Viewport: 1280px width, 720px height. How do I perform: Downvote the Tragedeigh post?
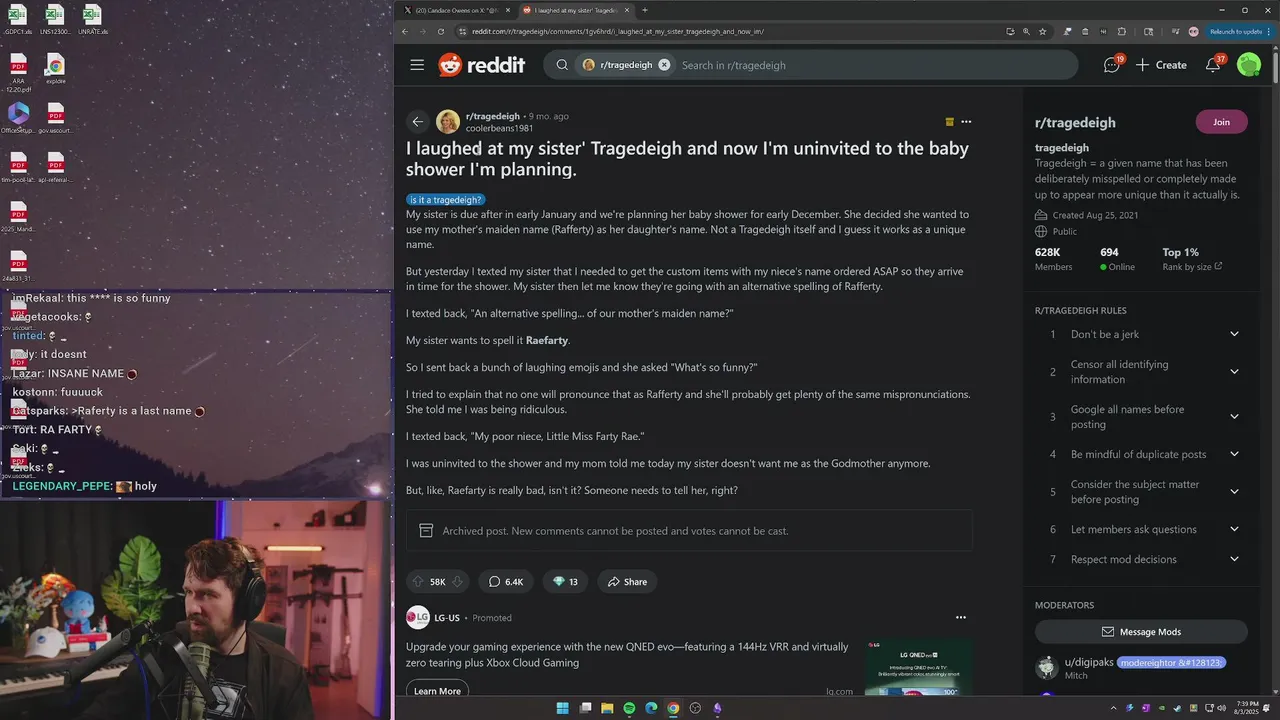pyautogui.click(x=457, y=582)
